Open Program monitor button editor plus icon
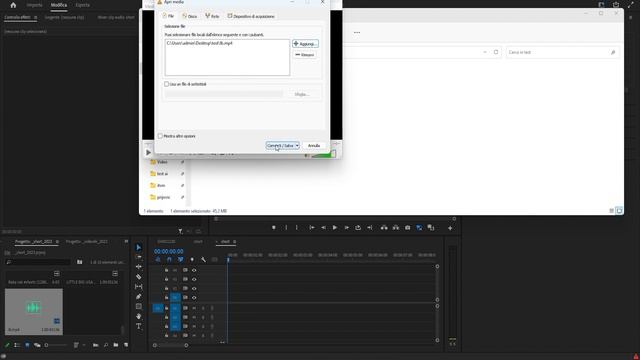Screen dimensions: 640x360 [450, 228]
